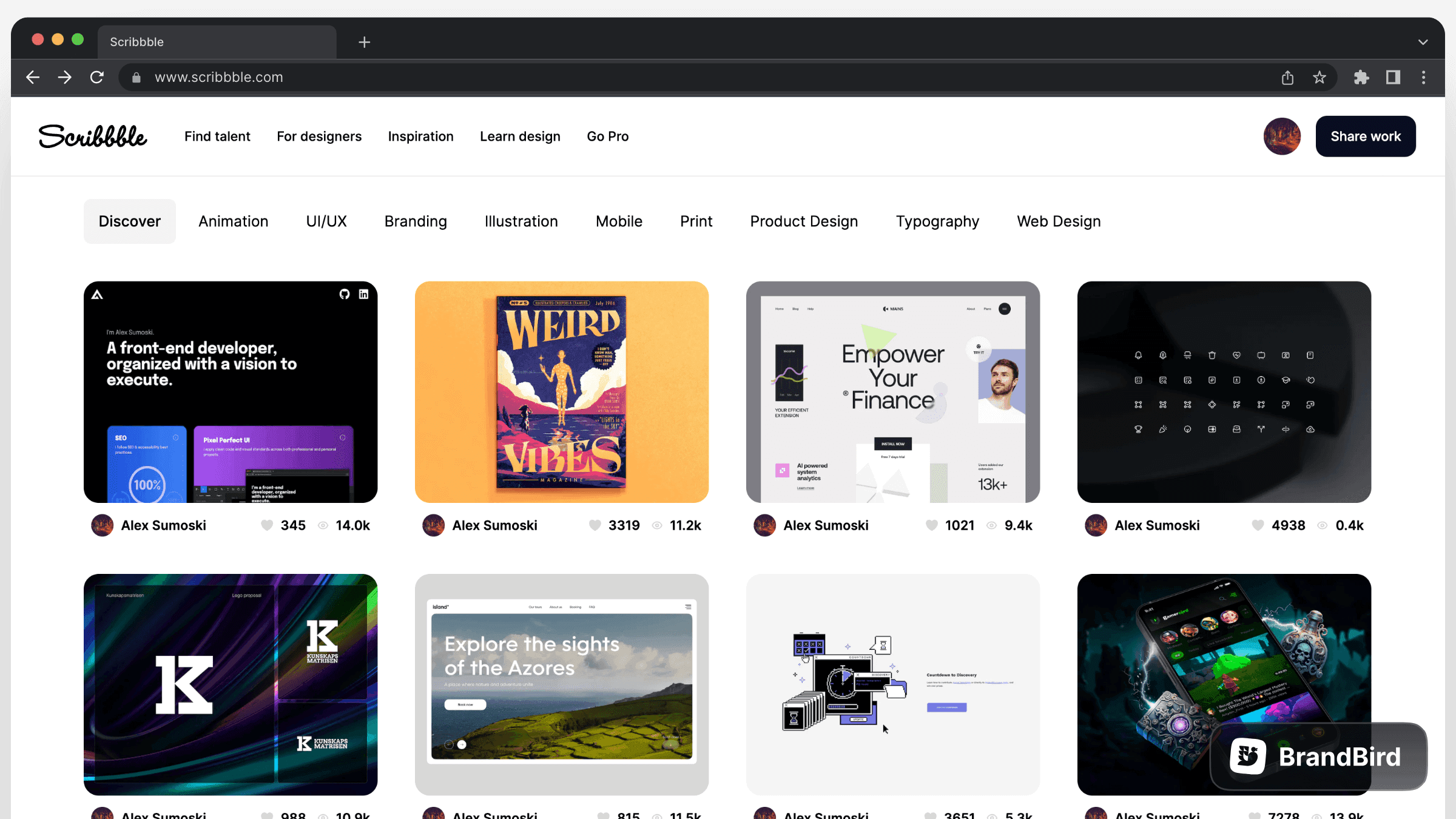
Task: Like the Empower Your Finance shot (1021)
Action: (932, 525)
